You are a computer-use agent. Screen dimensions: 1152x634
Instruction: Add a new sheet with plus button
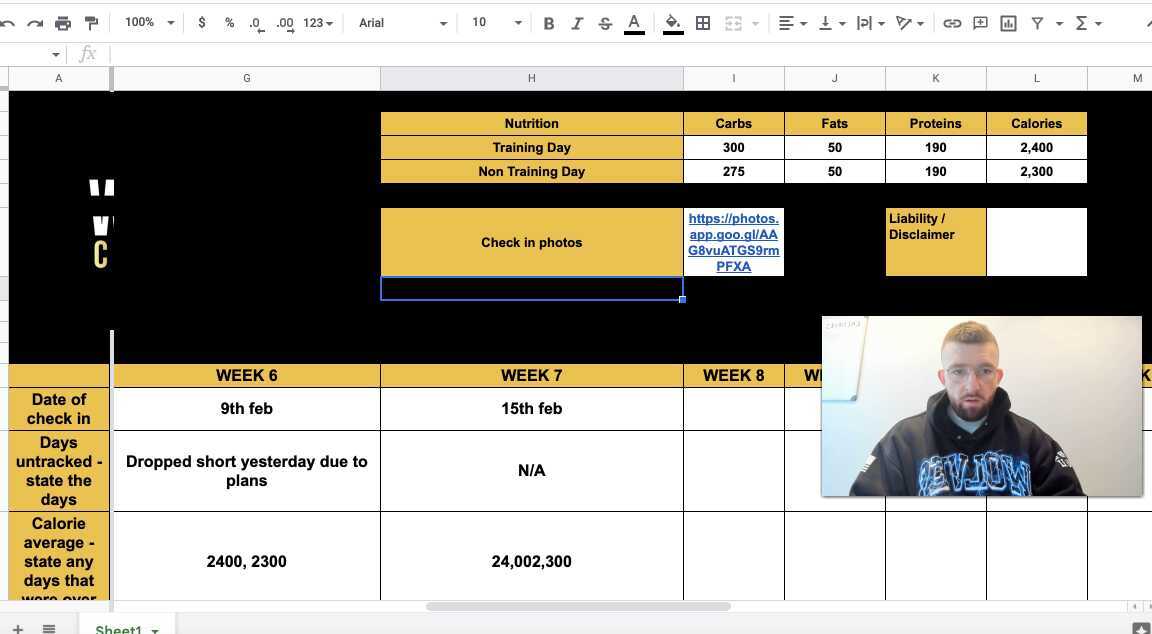point(17,629)
